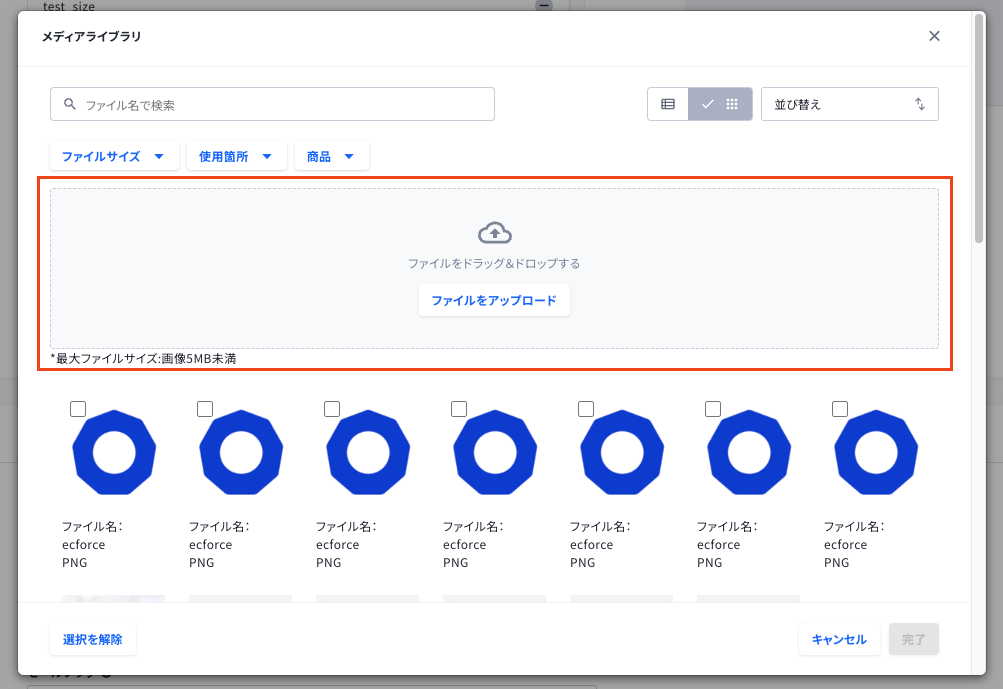Click the 完了 button
This screenshot has width=1003, height=689.
[x=913, y=639]
